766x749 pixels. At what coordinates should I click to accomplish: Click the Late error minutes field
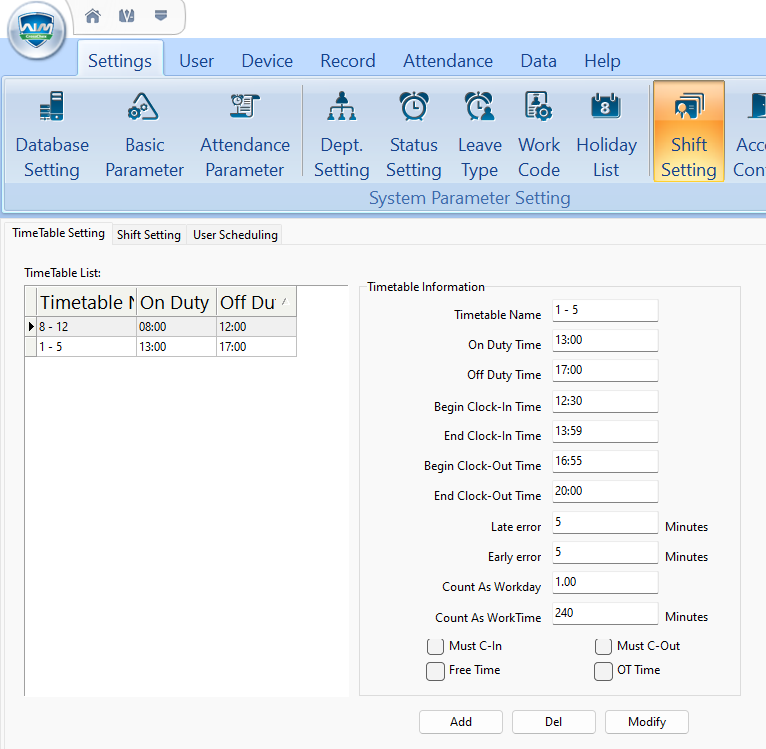click(x=605, y=523)
